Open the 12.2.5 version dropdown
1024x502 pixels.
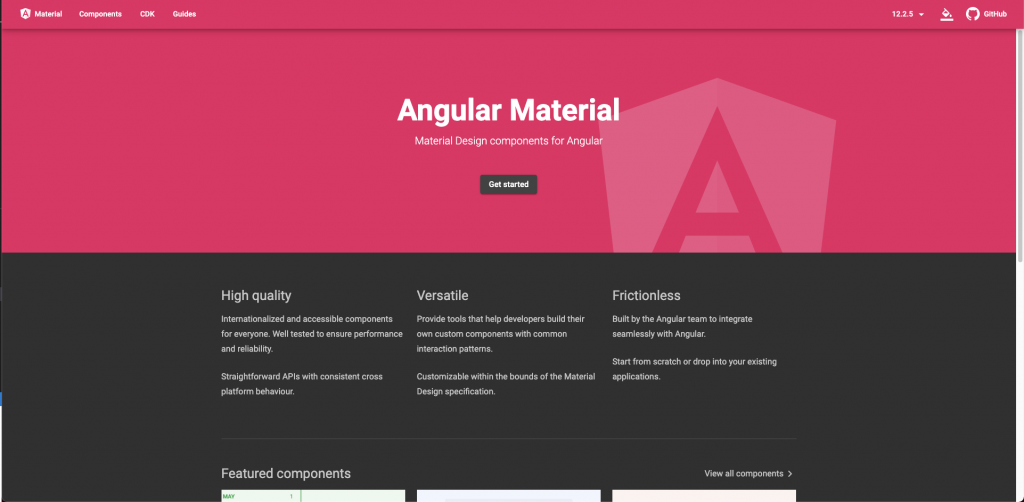[x=908, y=14]
